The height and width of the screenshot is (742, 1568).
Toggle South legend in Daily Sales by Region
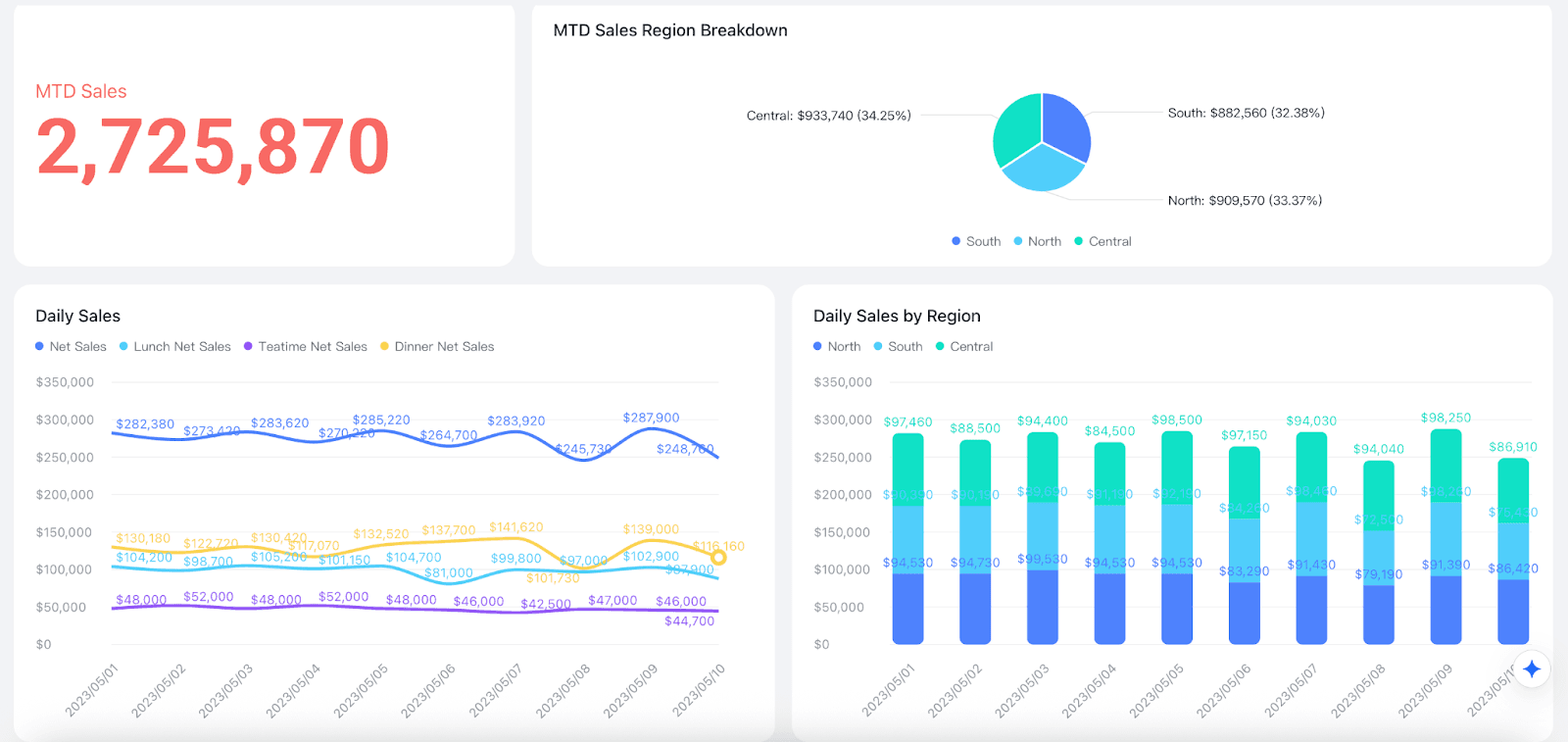click(x=898, y=346)
